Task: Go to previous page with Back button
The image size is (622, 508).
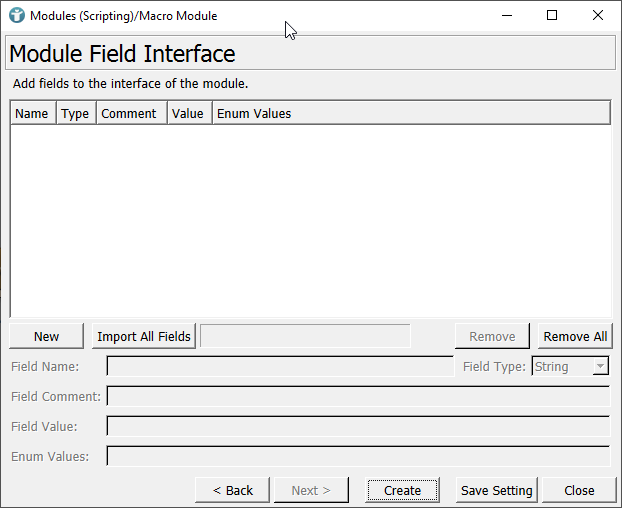Action: [232, 490]
